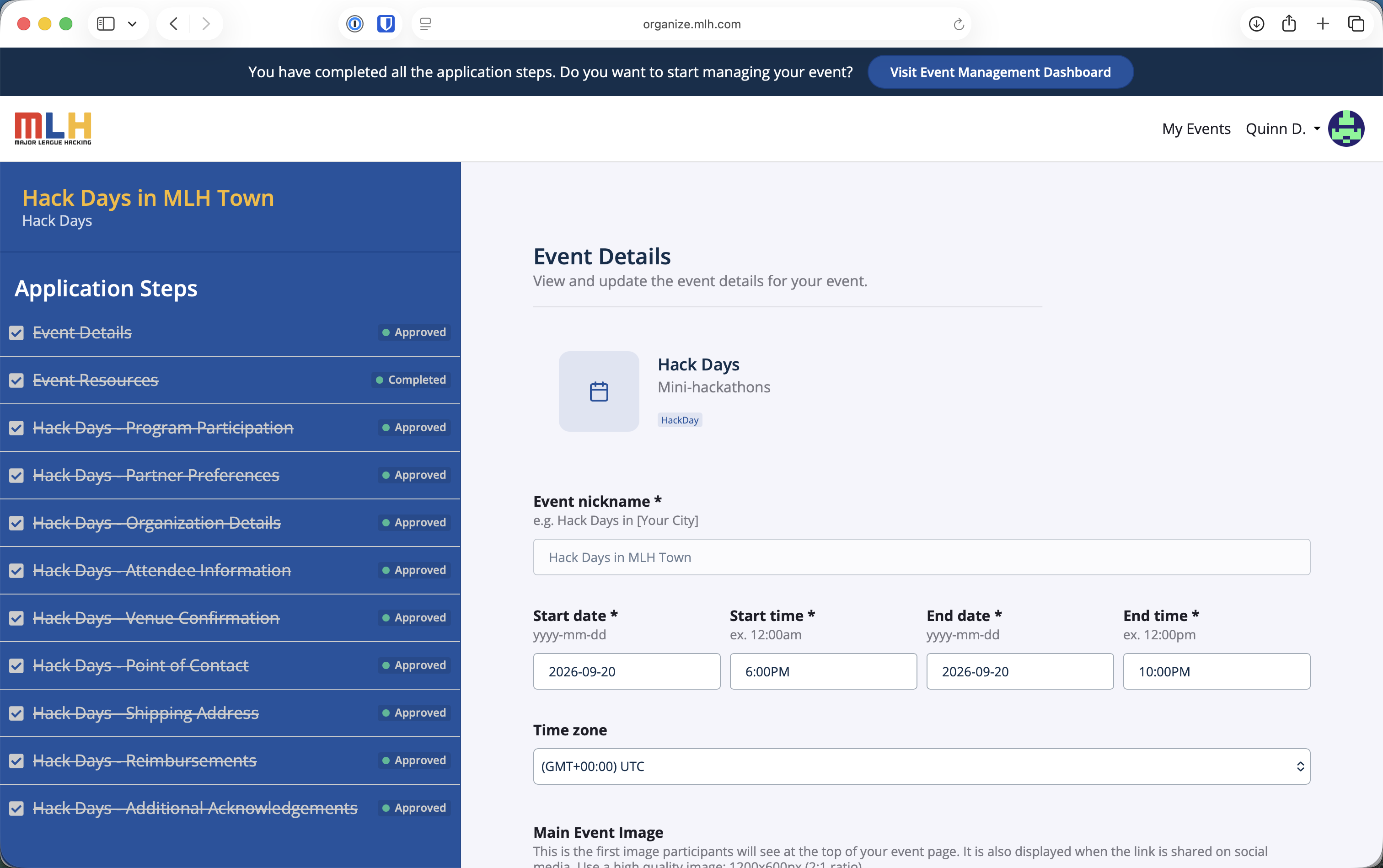The width and height of the screenshot is (1383, 868).
Task: Go back with the browser back arrow
Action: 174,23
